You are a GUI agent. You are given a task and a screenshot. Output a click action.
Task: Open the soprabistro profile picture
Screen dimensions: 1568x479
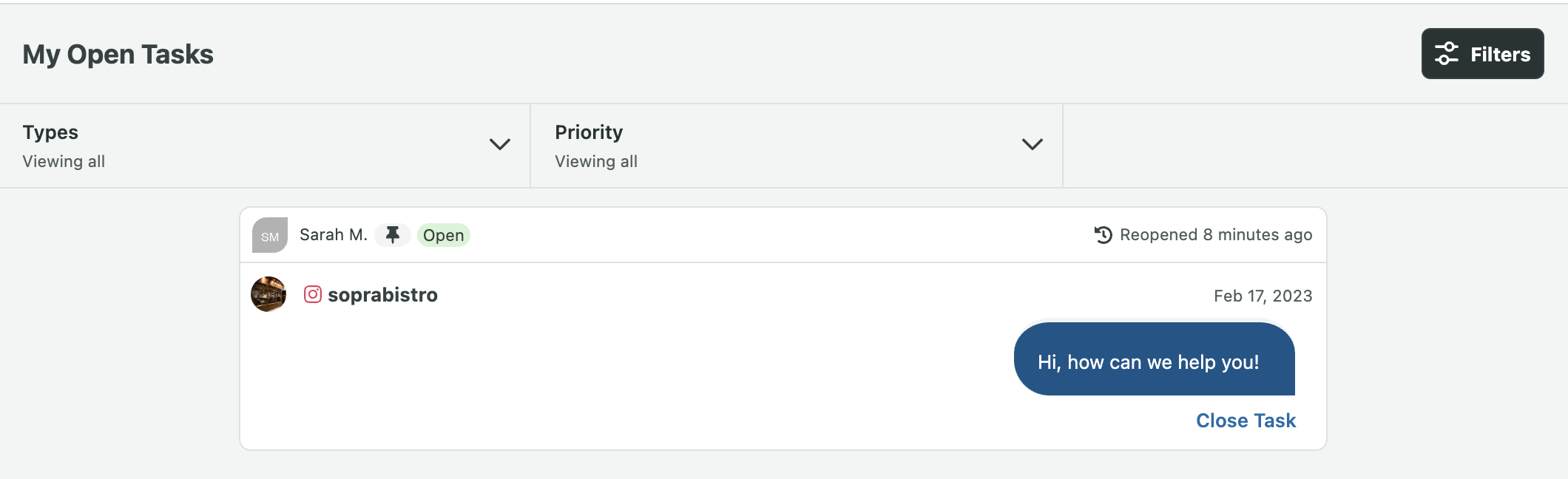[x=268, y=294]
